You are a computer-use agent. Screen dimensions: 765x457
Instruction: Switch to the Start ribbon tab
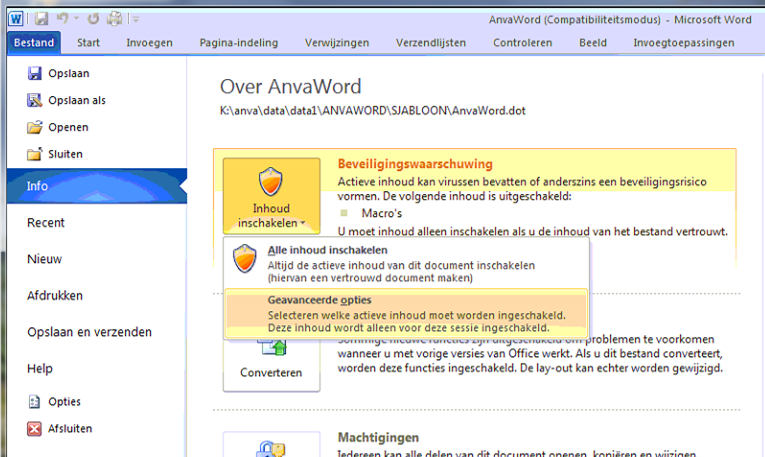coord(88,43)
